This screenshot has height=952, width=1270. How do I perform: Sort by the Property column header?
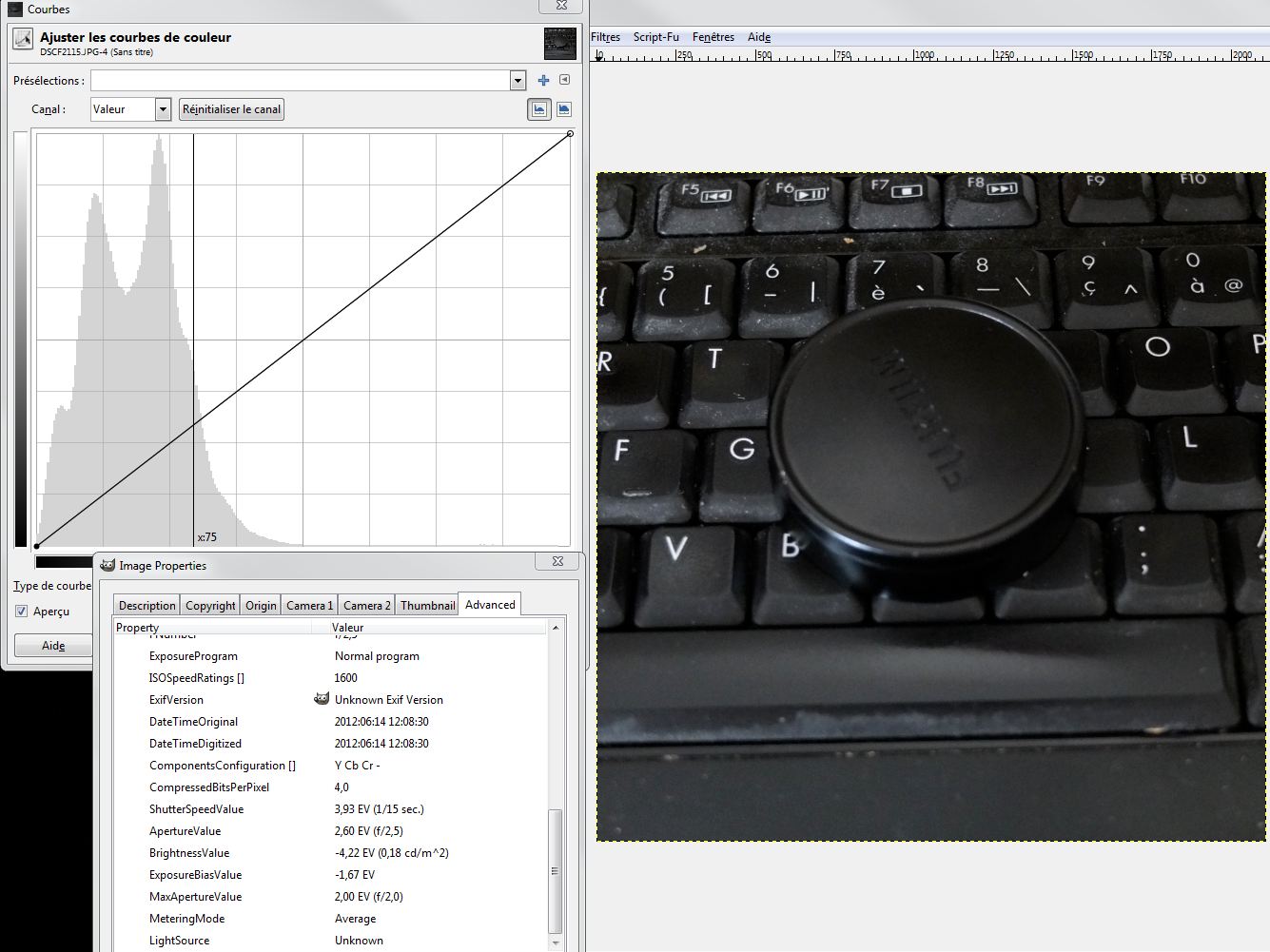[x=212, y=628]
